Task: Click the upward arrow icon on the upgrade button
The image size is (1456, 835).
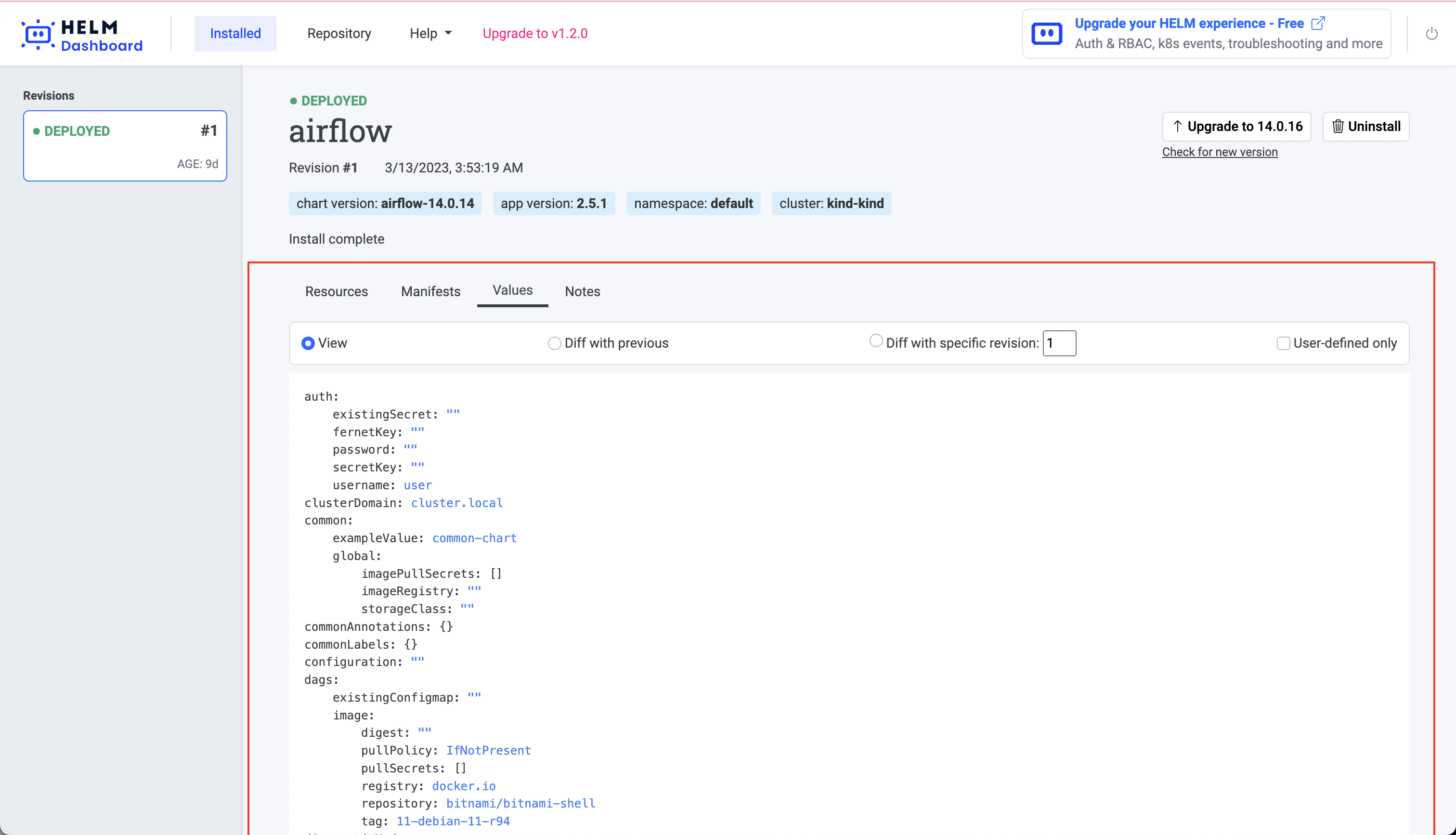Action: coord(1177,126)
